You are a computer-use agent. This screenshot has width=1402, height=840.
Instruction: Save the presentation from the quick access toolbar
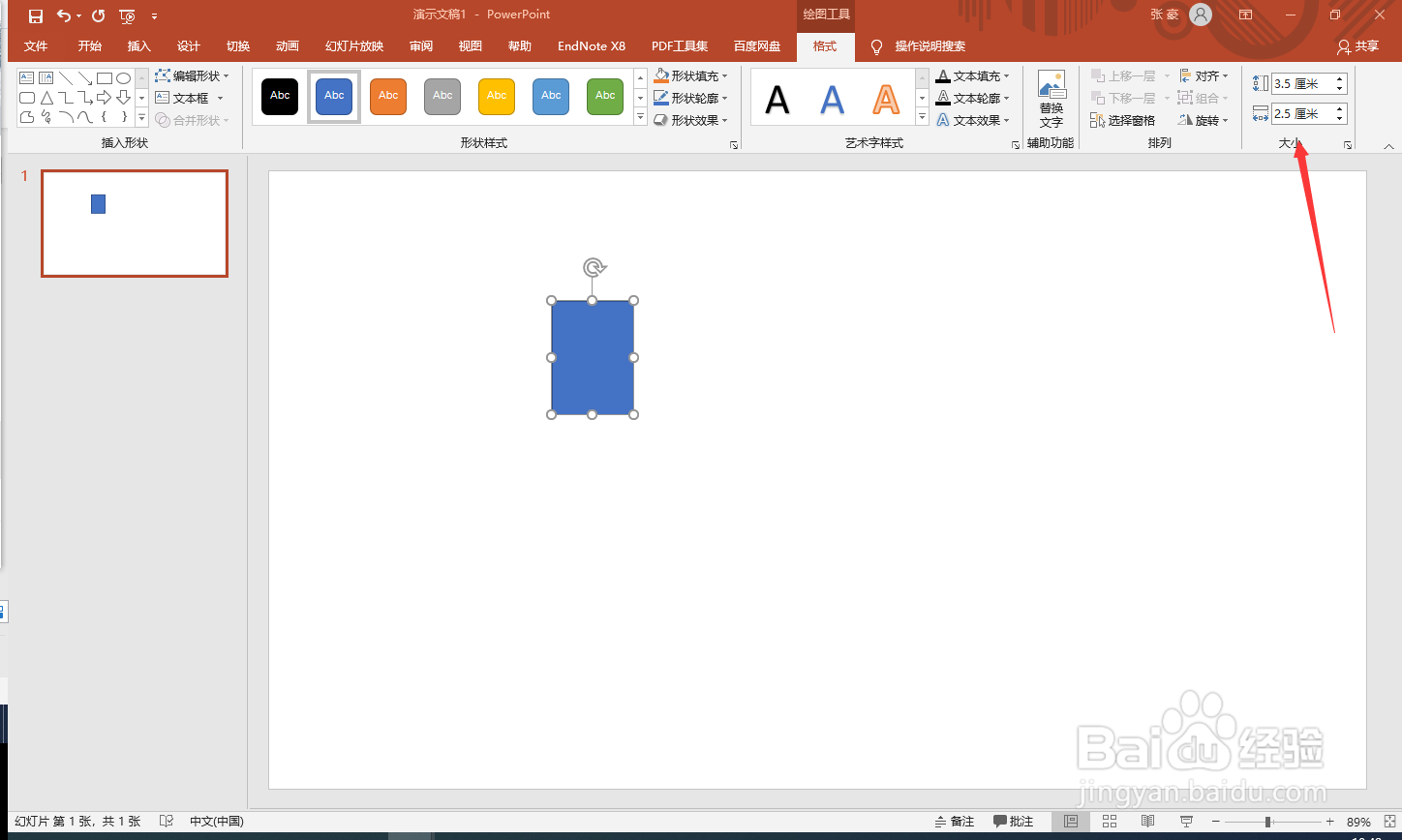tap(36, 15)
